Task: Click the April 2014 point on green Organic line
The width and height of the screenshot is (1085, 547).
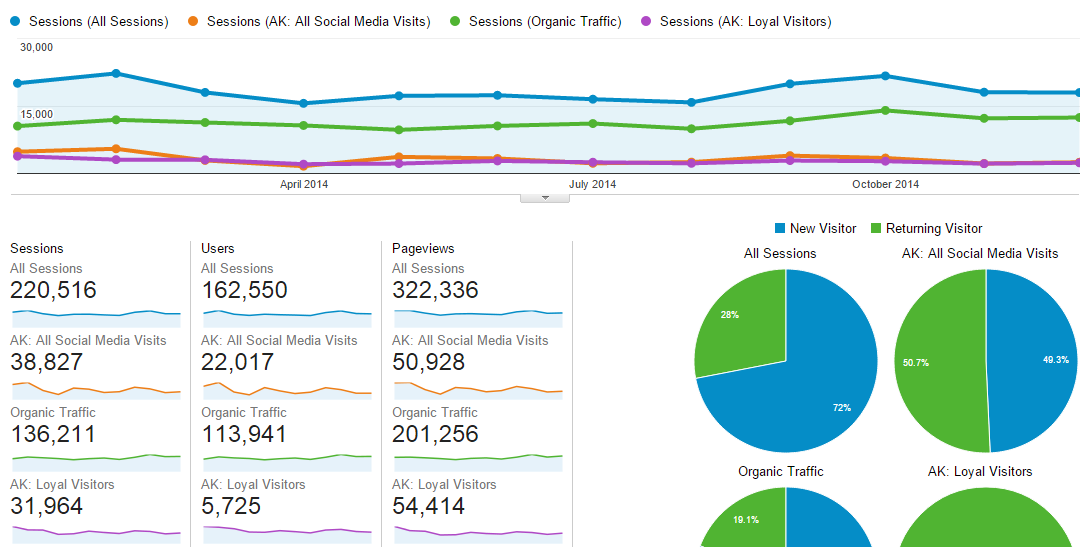Action: [x=303, y=125]
